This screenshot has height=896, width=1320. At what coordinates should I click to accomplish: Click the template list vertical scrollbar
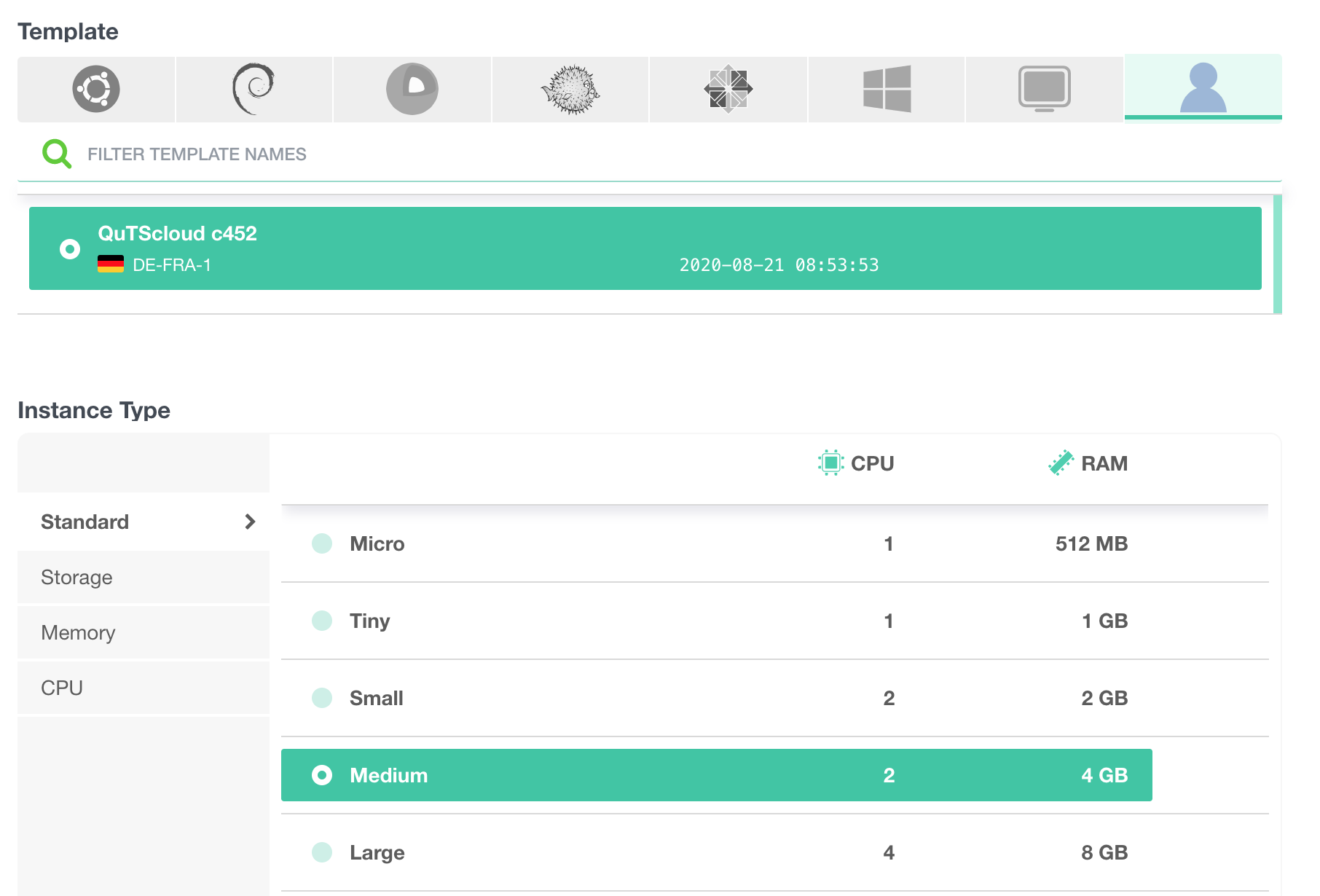(1277, 254)
